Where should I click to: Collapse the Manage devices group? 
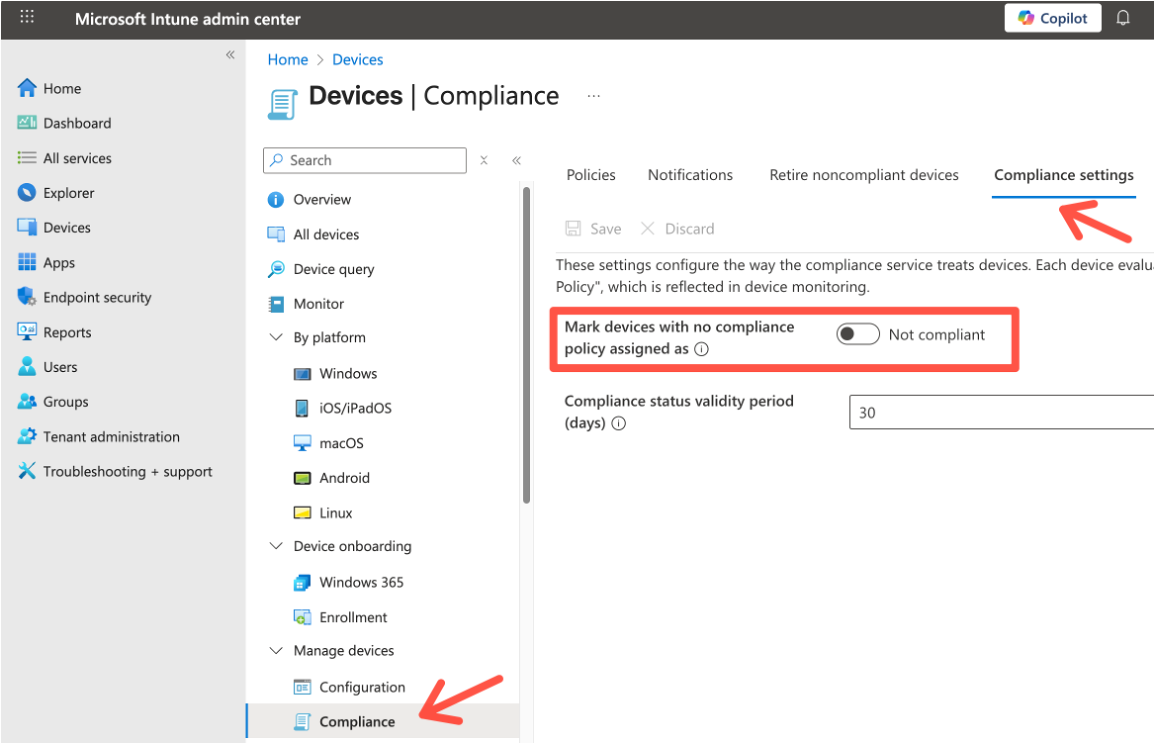[x=276, y=650]
